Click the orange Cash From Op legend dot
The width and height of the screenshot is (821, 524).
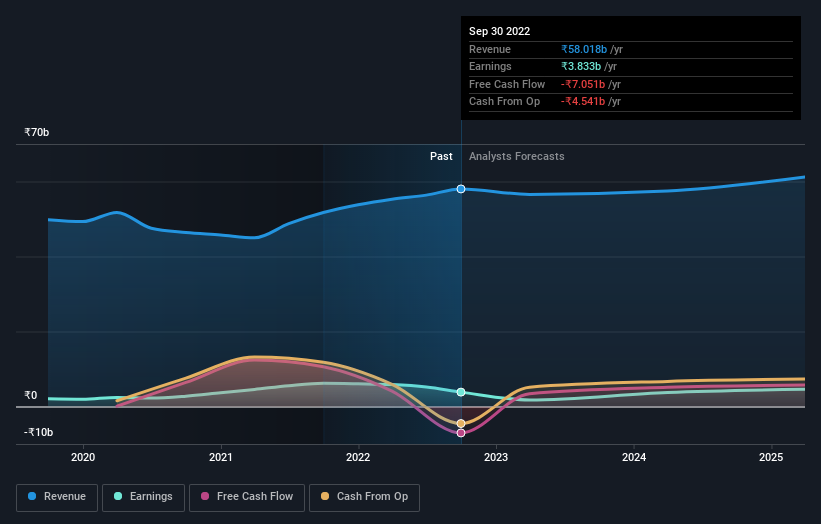(x=325, y=496)
